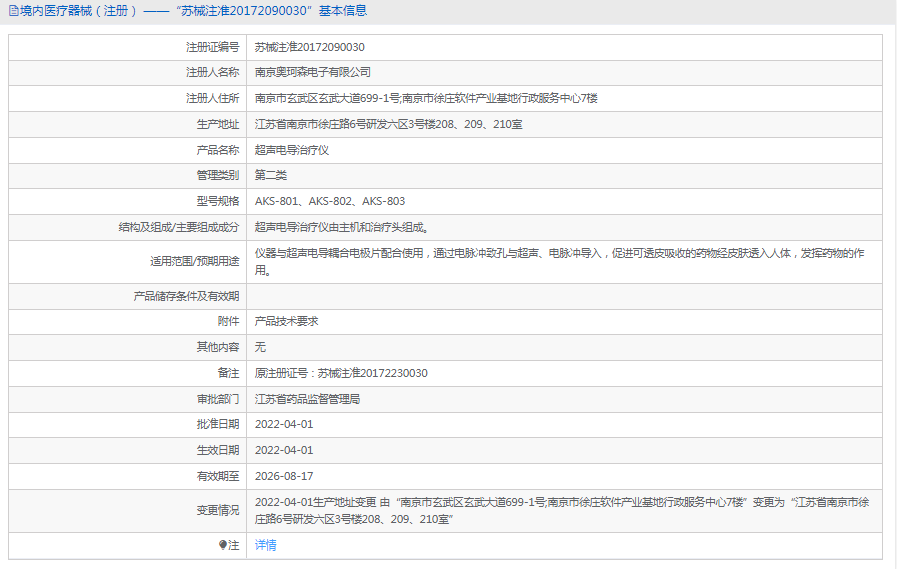Select the 备注 text 原注册证号：苏械注准20172230030
897x569 pixels.
(x=341, y=373)
